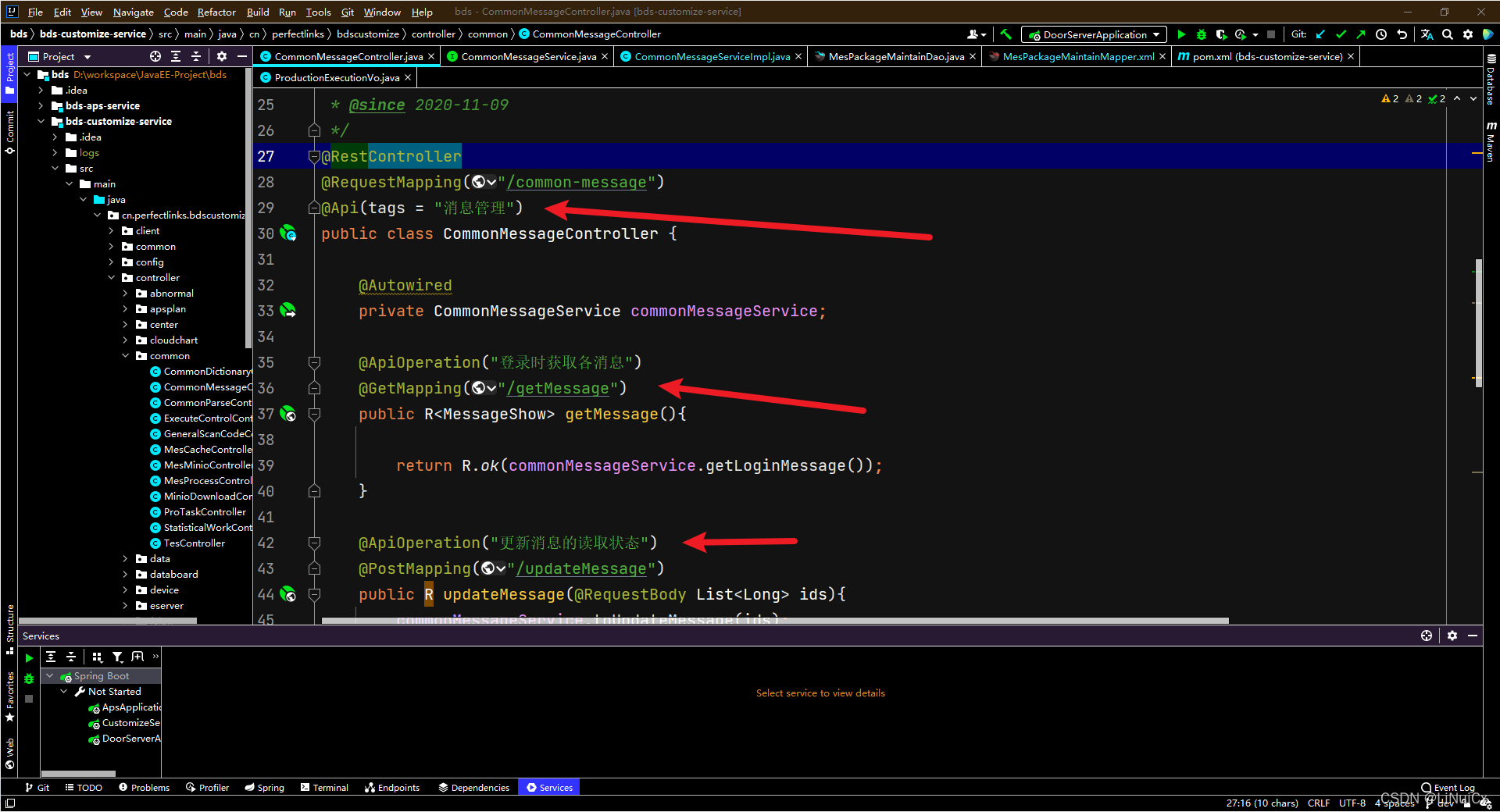Expand the databoard package folder
The width and height of the screenshot is (1500, 812).
[x=126, y=575]
